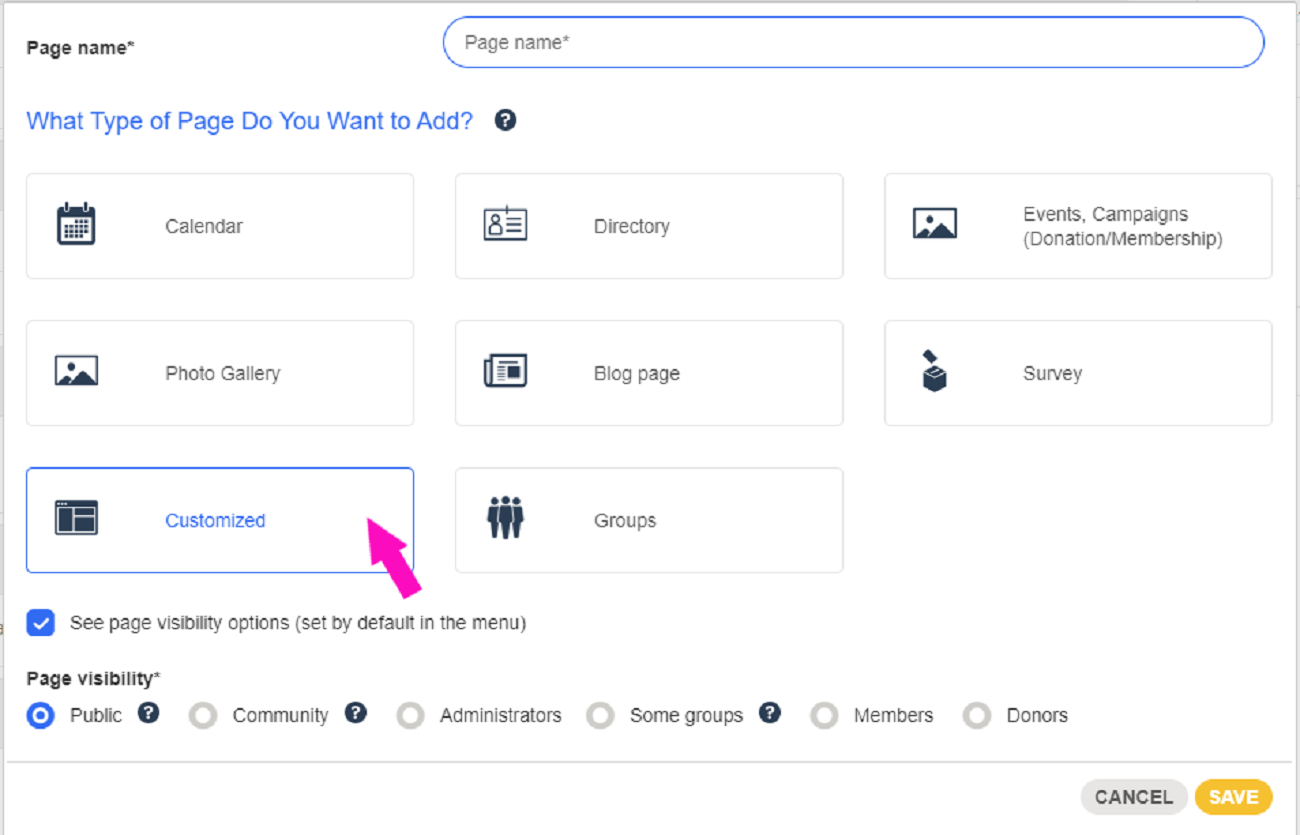Screen dimensions: 1300x835
Task: Switch visibility to Community
Action: (x=203, y=715)
